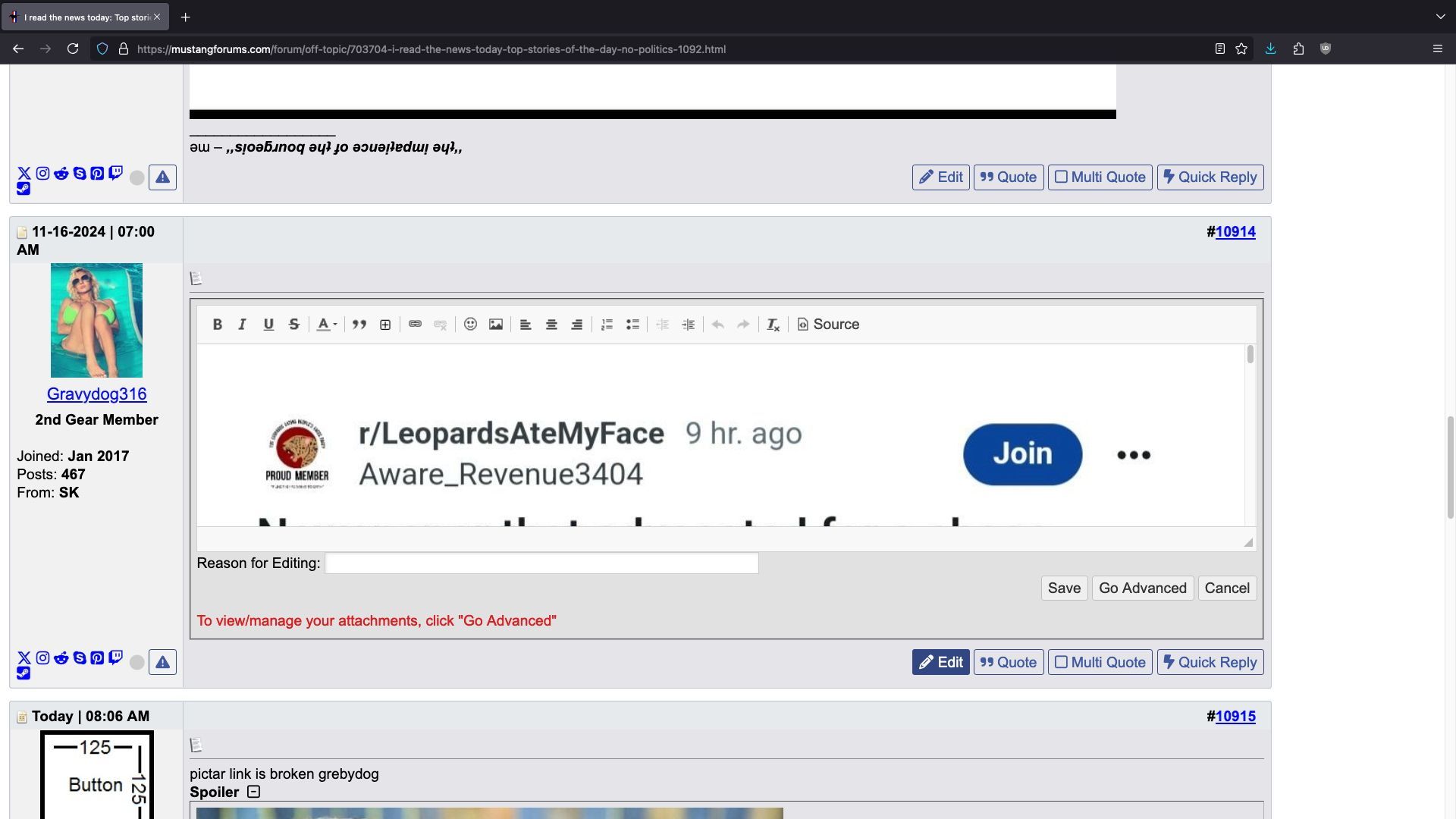
Task: Insert a block quote in the editor
Action: click(359, 325)
